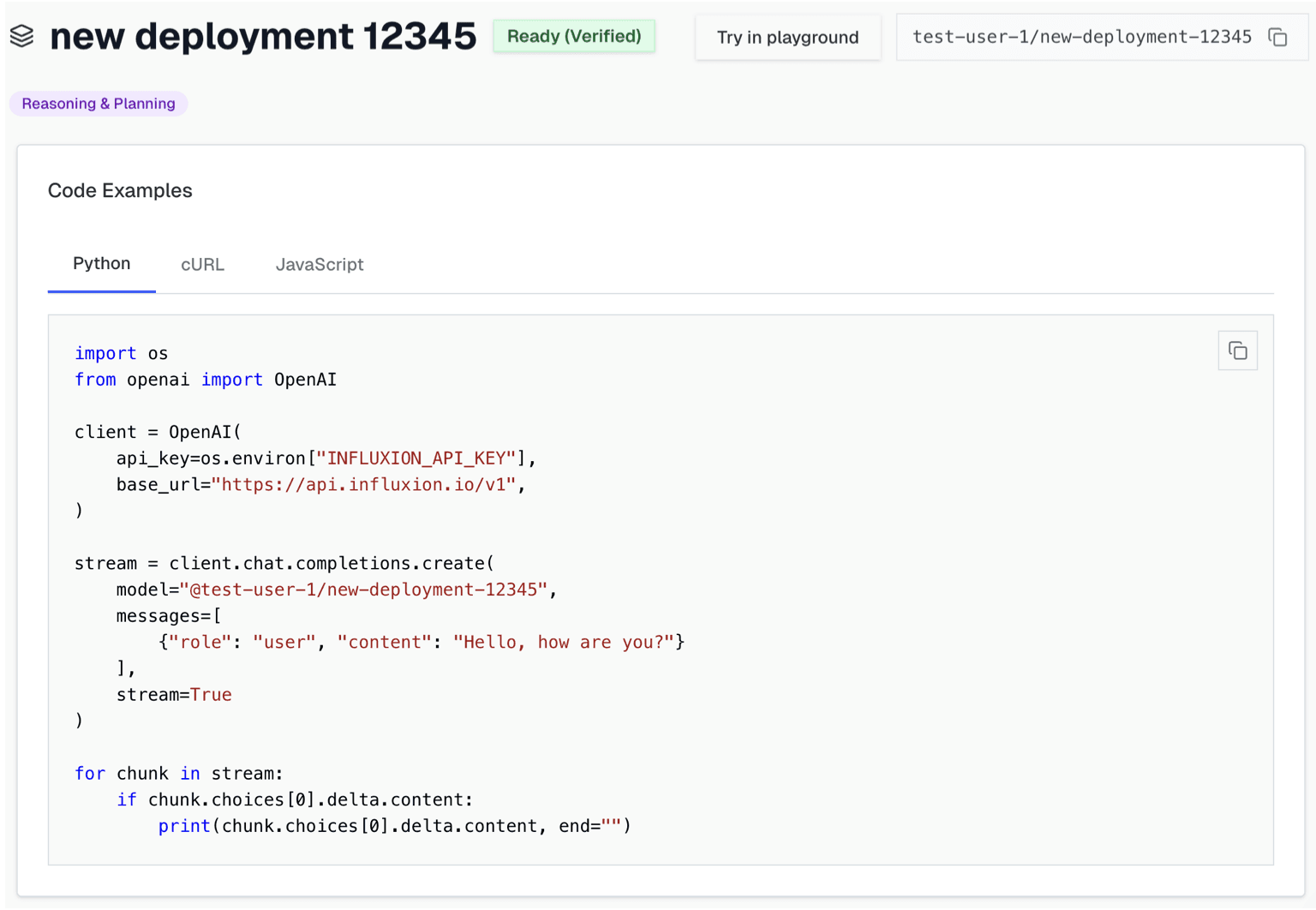This screenshot has width=1316, height=910.
Task: Click the client.chat.completions.create( line
Action: 284,564
